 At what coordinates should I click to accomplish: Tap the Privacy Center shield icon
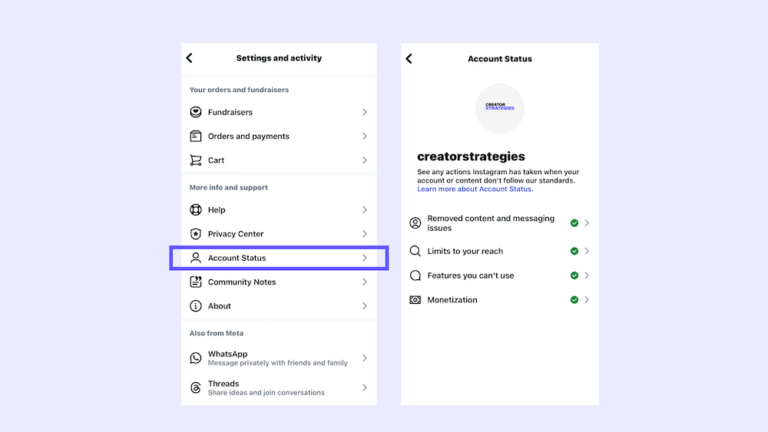(195, 234)
